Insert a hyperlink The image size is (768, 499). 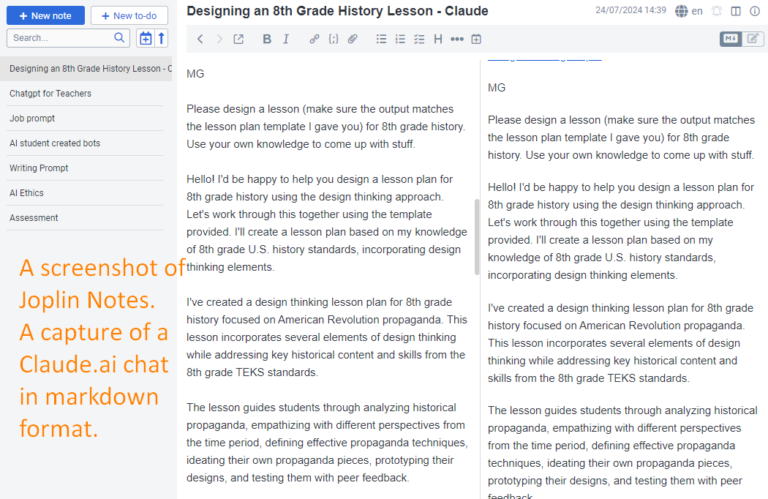pos(314,39)
